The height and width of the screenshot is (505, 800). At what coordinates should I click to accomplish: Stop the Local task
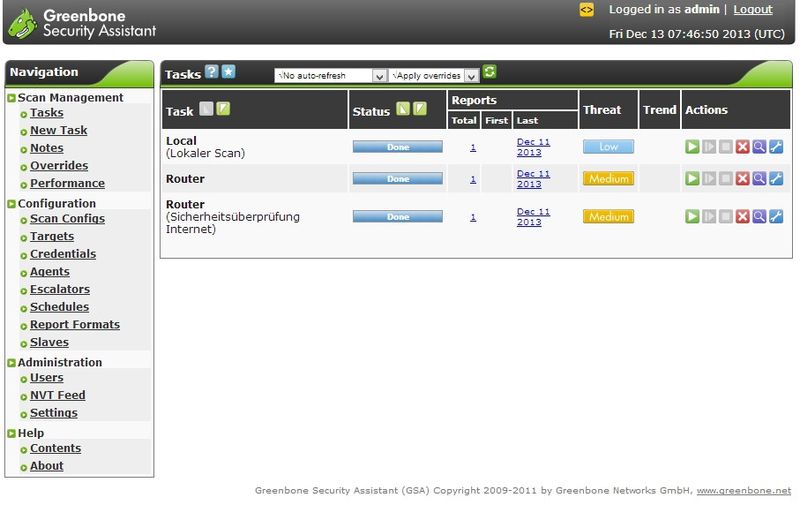point(726,147)
